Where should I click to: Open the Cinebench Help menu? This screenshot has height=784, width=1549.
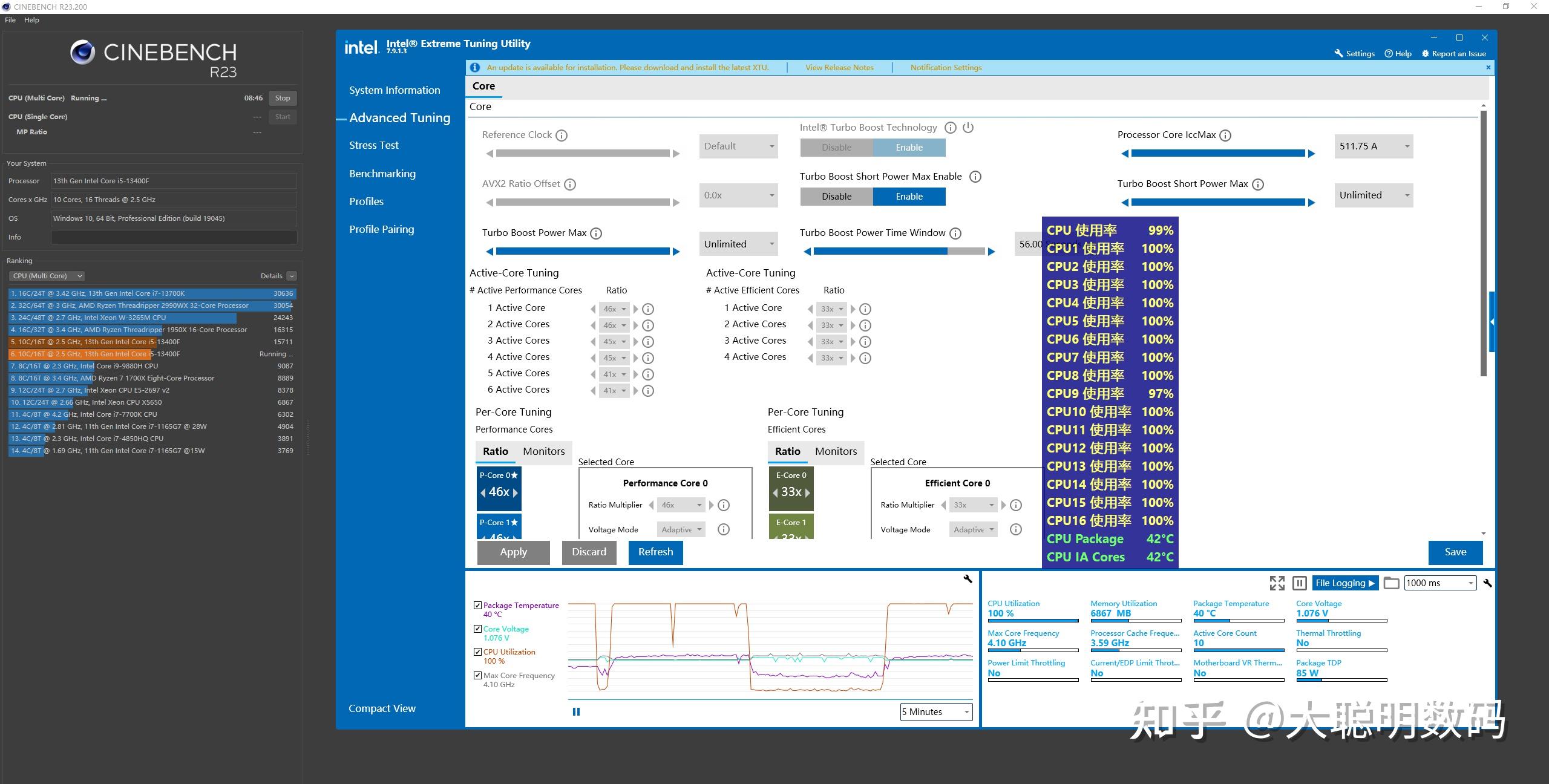31,20
